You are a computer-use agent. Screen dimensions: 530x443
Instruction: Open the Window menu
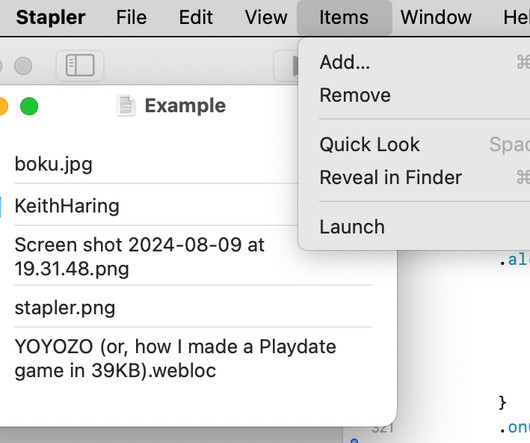pos(436,18)
